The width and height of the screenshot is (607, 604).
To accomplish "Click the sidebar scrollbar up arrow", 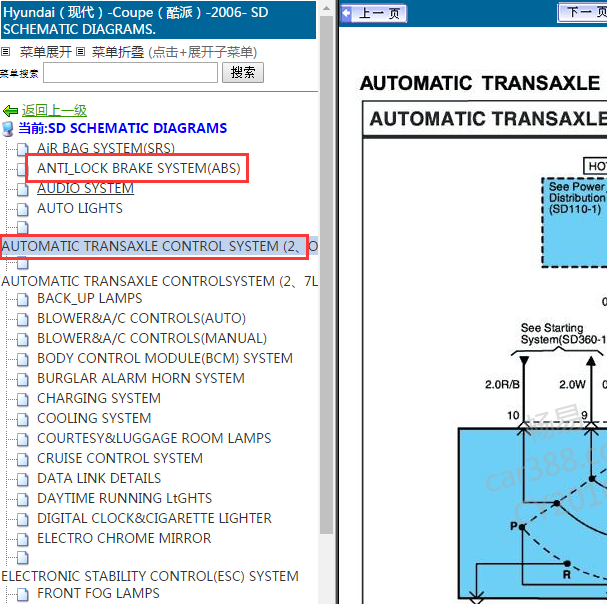I will pyautogui.click(x=326, y=8).
